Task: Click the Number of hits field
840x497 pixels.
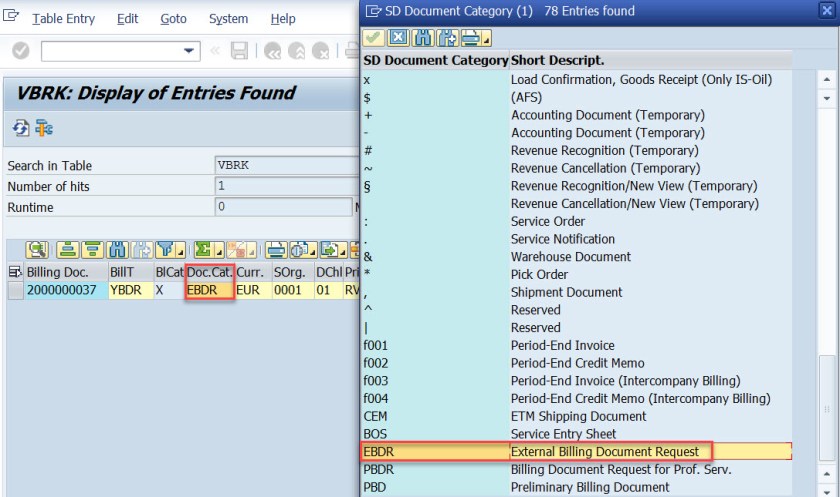Action: point(287,186)
